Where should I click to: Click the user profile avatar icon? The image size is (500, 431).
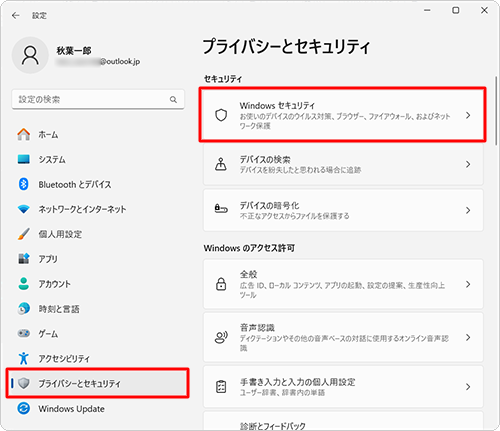point(30,55)
